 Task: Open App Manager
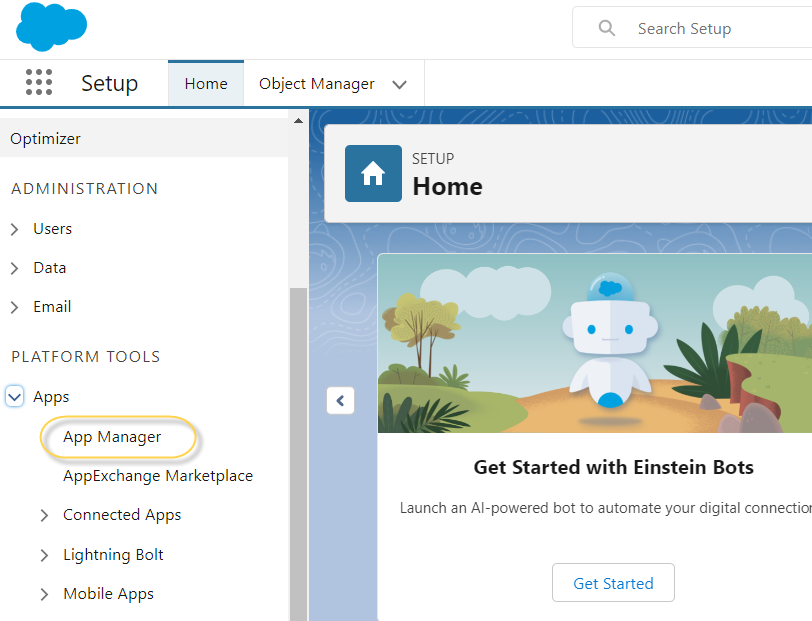tap(112, 437)
